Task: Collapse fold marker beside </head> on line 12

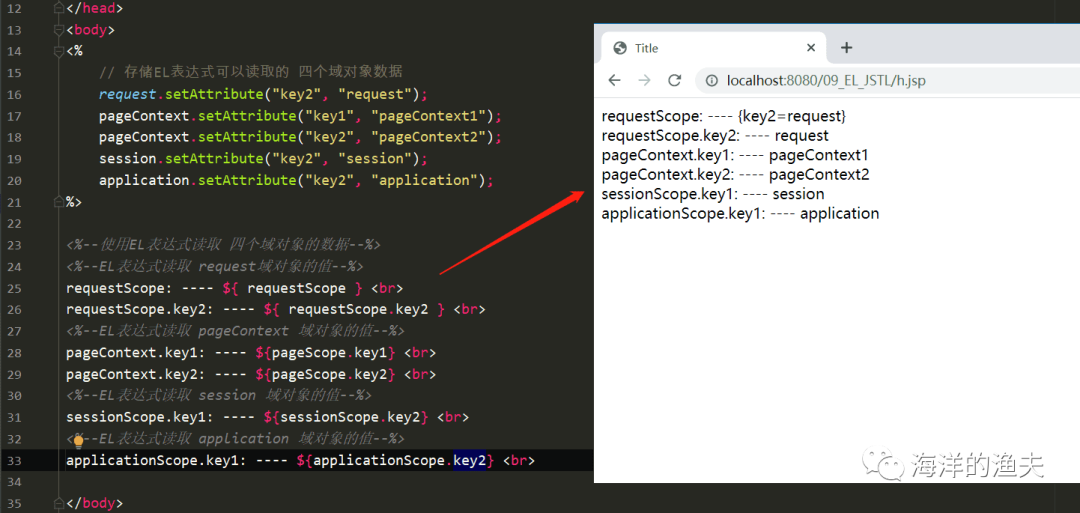Action: (59, 8)
